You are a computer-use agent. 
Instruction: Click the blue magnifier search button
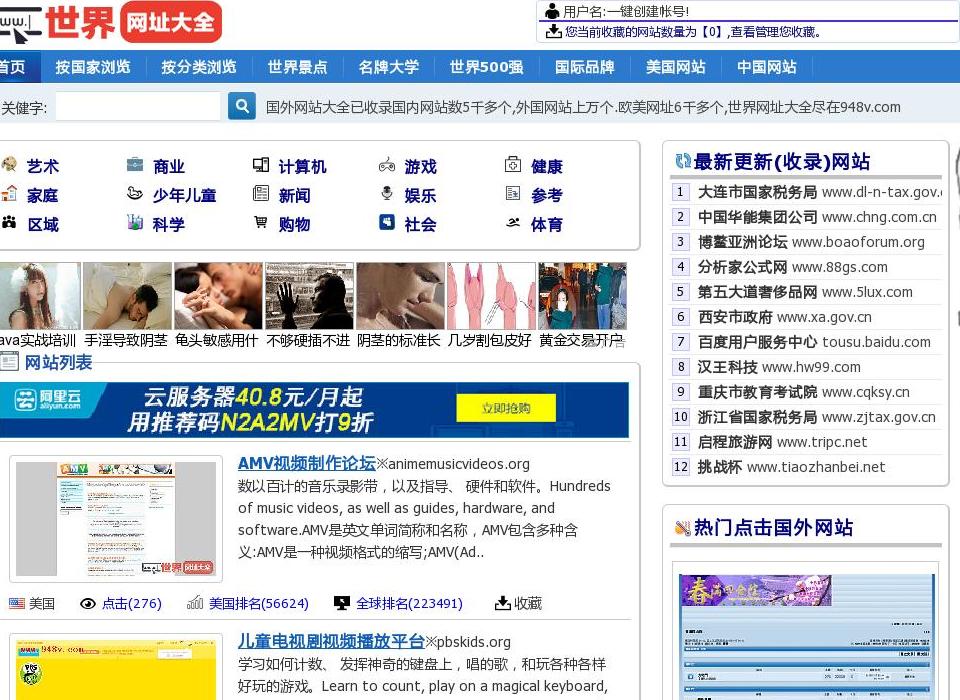(x=242, y=107)
